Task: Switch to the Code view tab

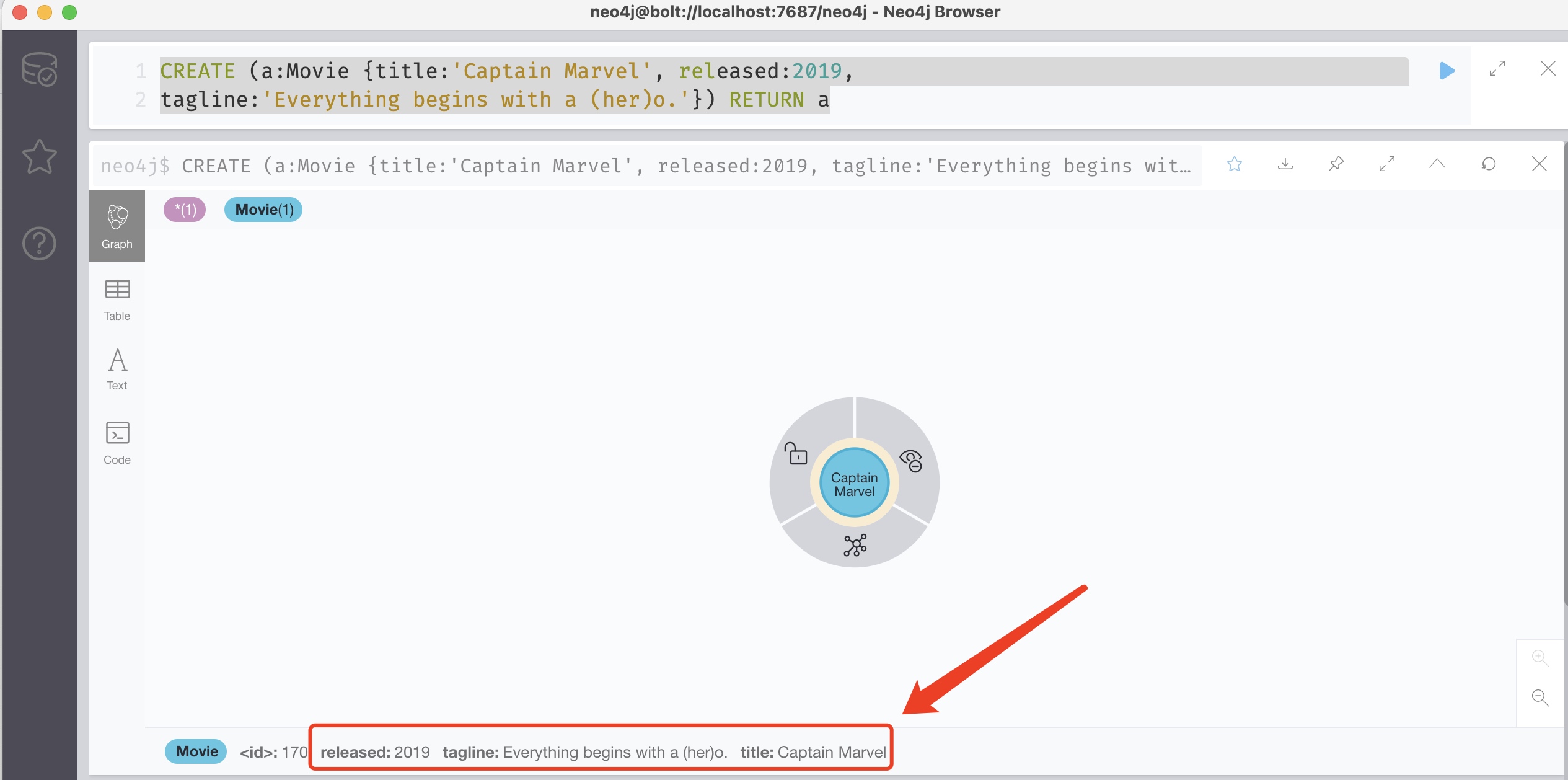Action: [117, 443]
